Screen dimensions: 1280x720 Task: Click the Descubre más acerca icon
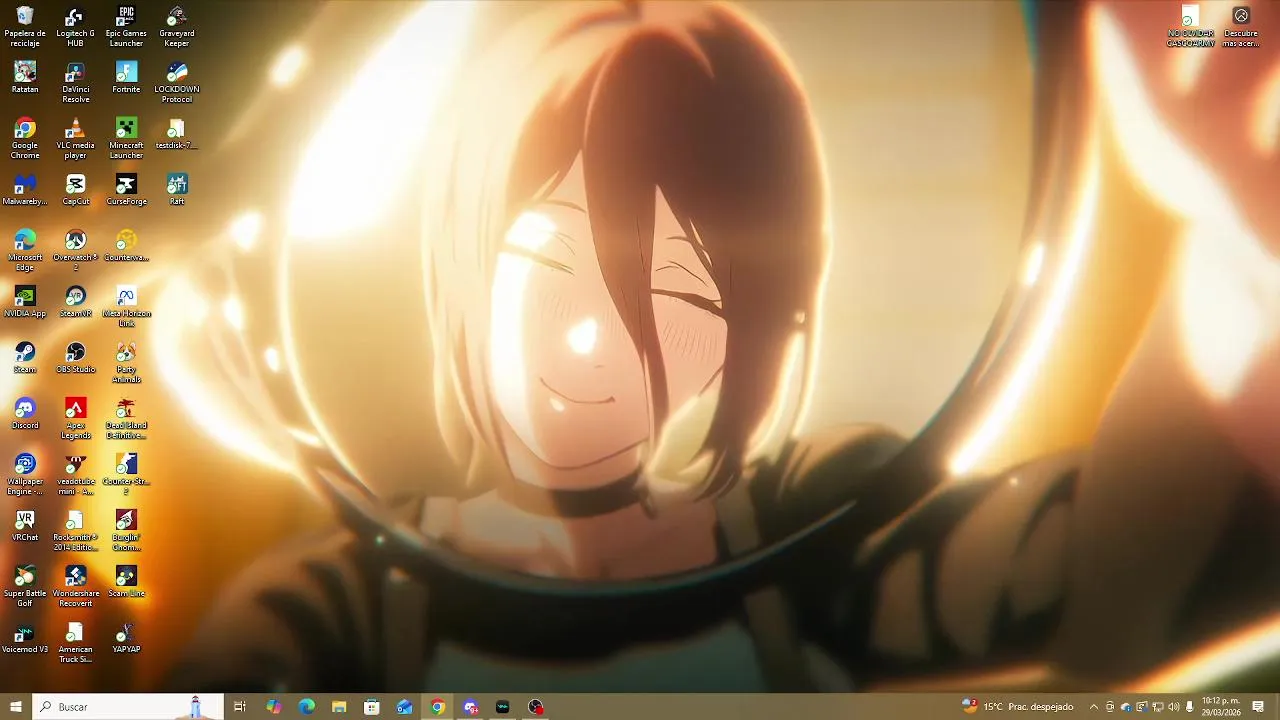[x=1241, y=27]
